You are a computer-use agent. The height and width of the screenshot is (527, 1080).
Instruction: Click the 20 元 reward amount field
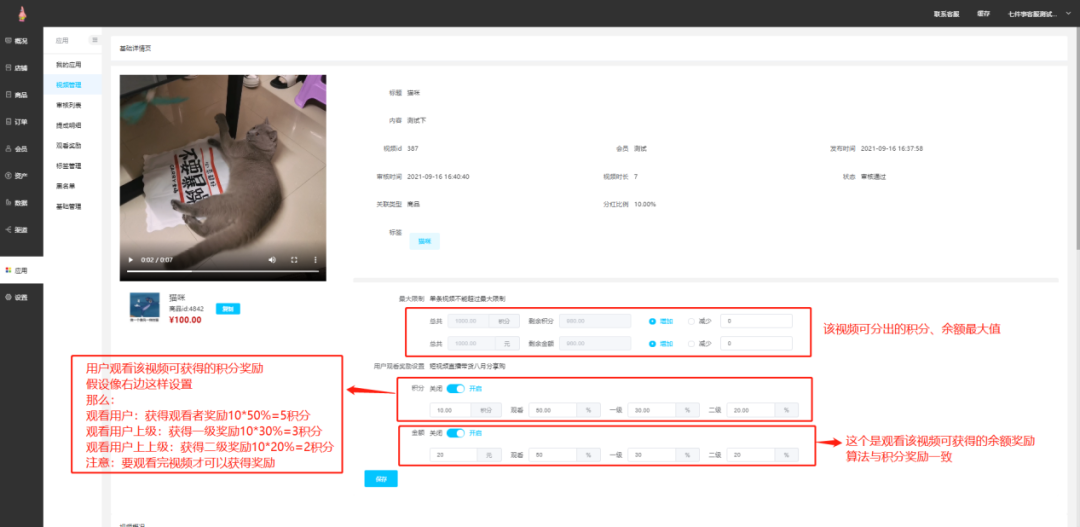point(453,455)
